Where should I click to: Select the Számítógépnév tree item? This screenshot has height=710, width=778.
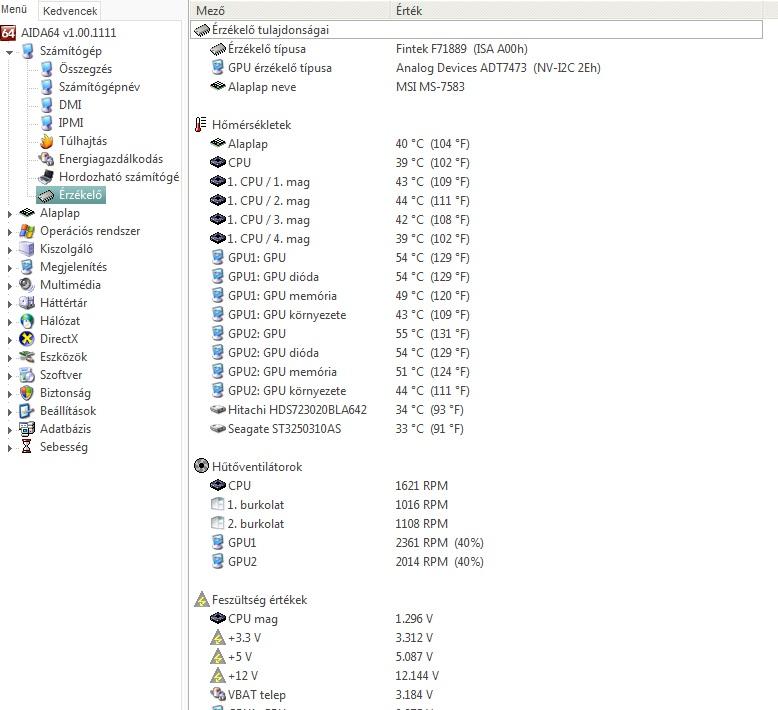click(x=99, y=87)
